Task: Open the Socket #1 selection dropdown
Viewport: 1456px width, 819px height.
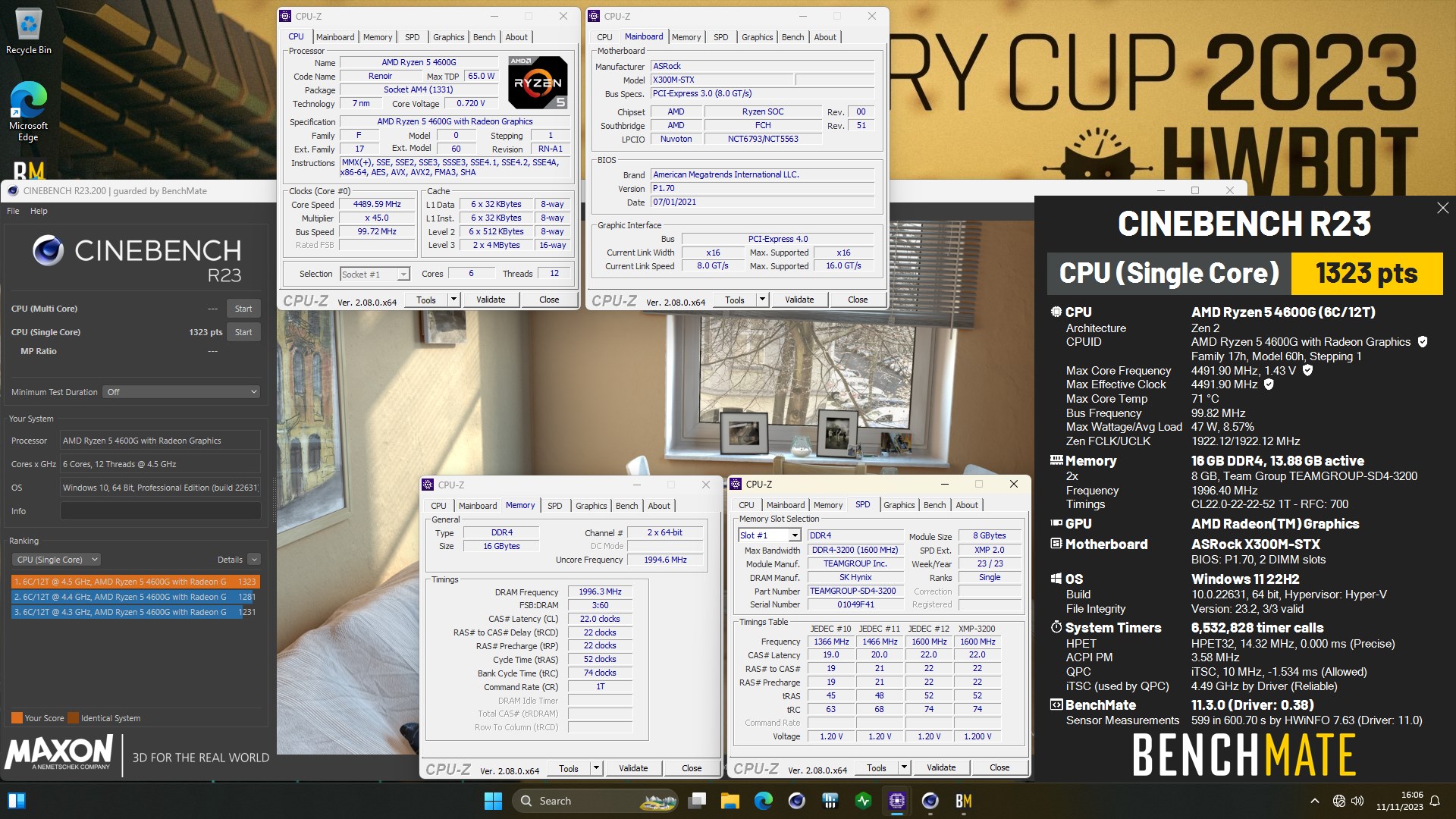Action: (375, 274)
